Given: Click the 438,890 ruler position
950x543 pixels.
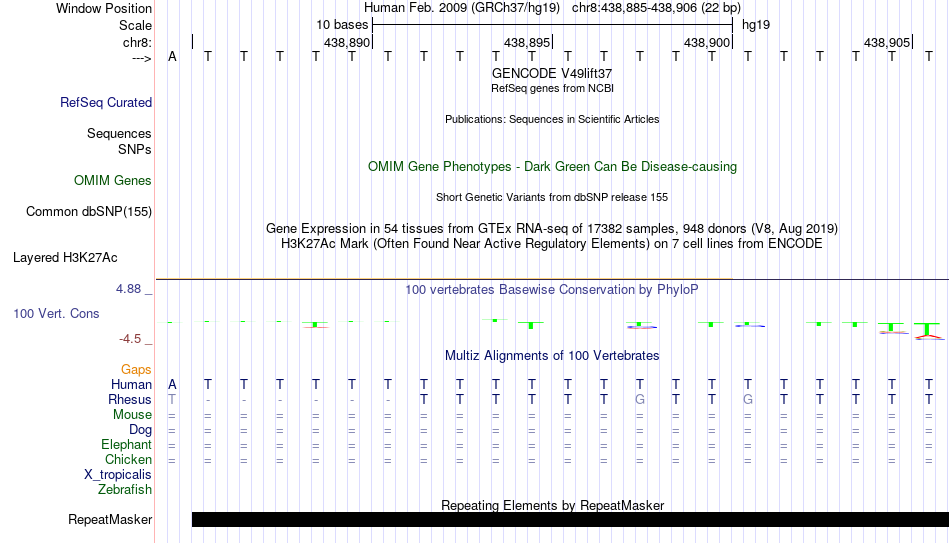Looking at the screenshot, I should [347, 42].
